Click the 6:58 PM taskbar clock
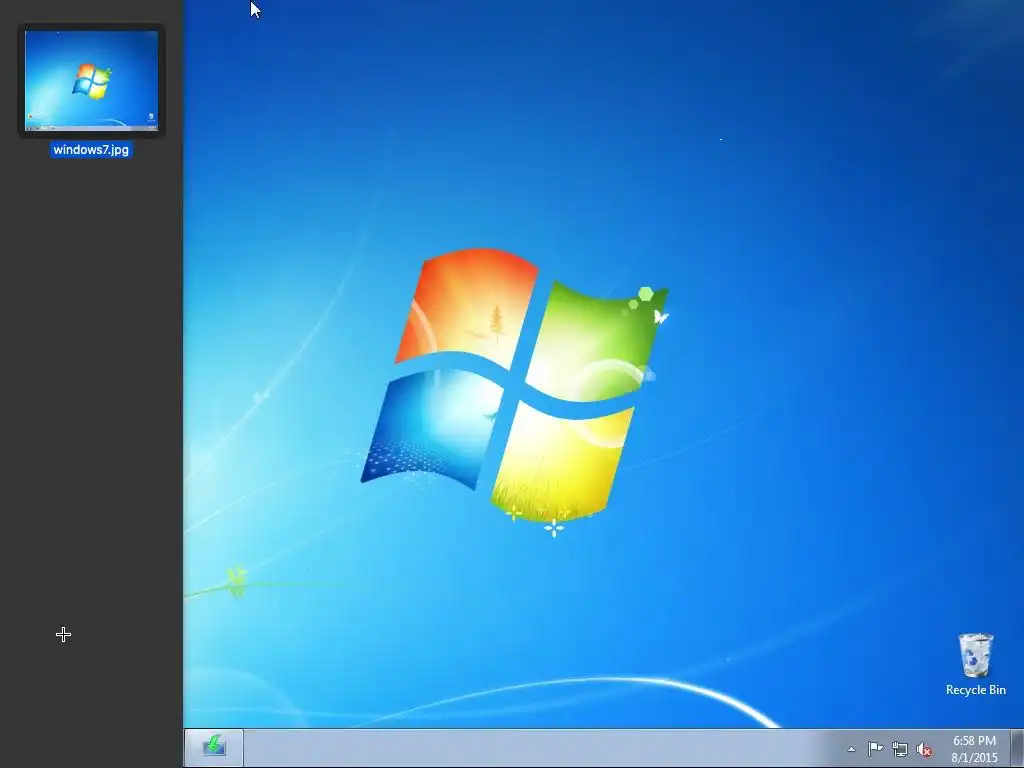Viewport: 1024px width, 768px height. coord(974,741)
